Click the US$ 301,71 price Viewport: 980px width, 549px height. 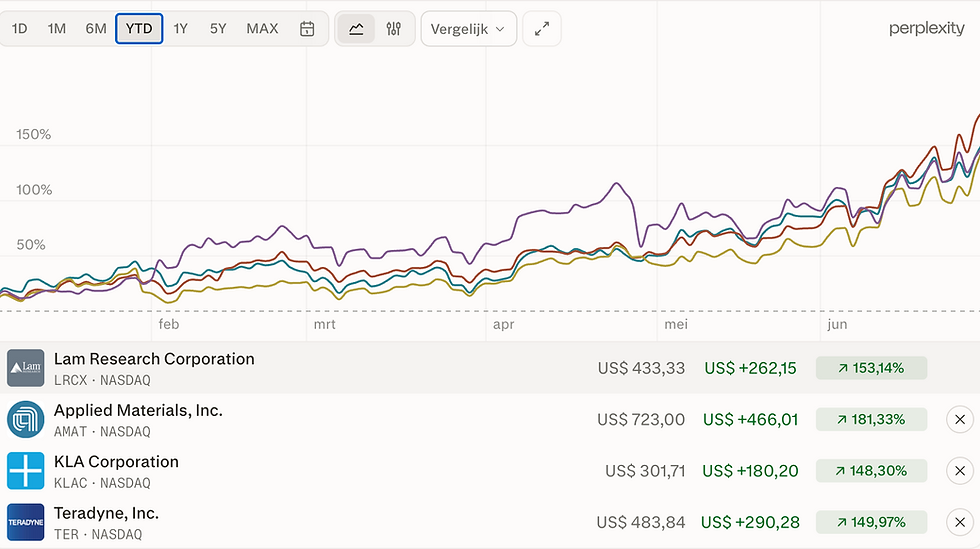pos(645,471)
